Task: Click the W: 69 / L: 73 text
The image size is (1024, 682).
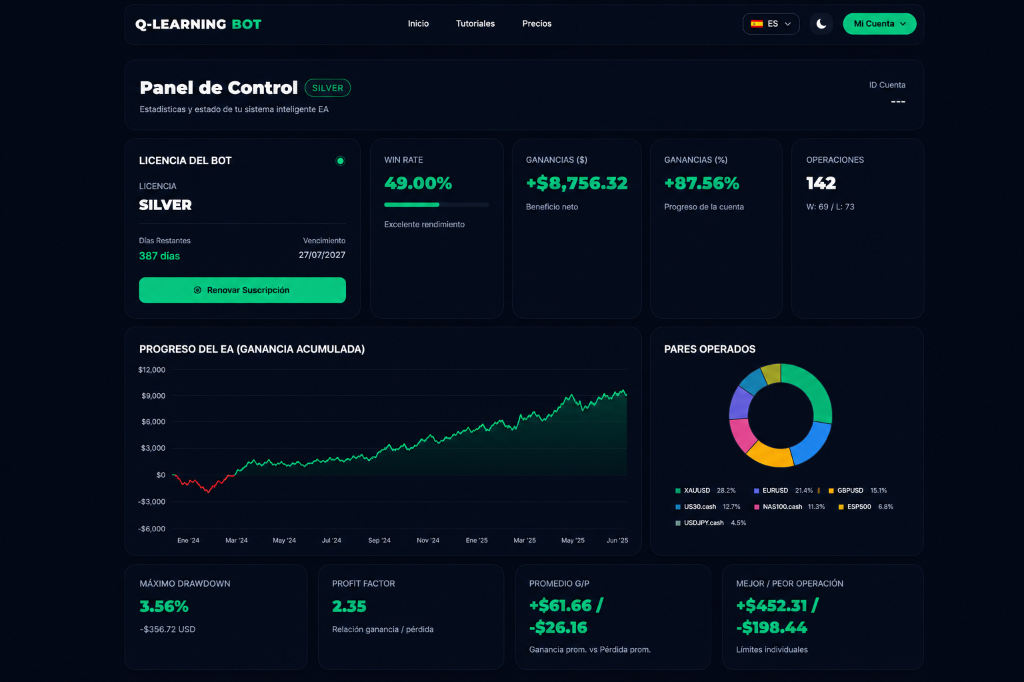Action: tap(830, 206)
